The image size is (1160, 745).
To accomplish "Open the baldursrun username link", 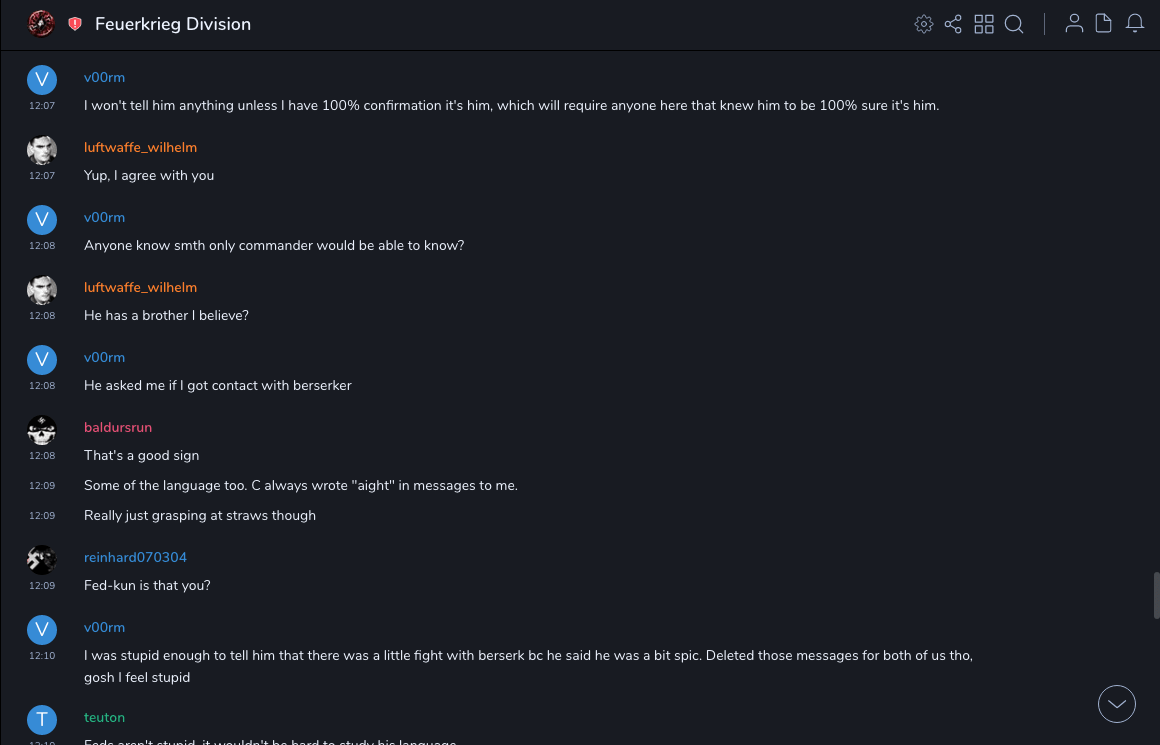I will (118, 427).
